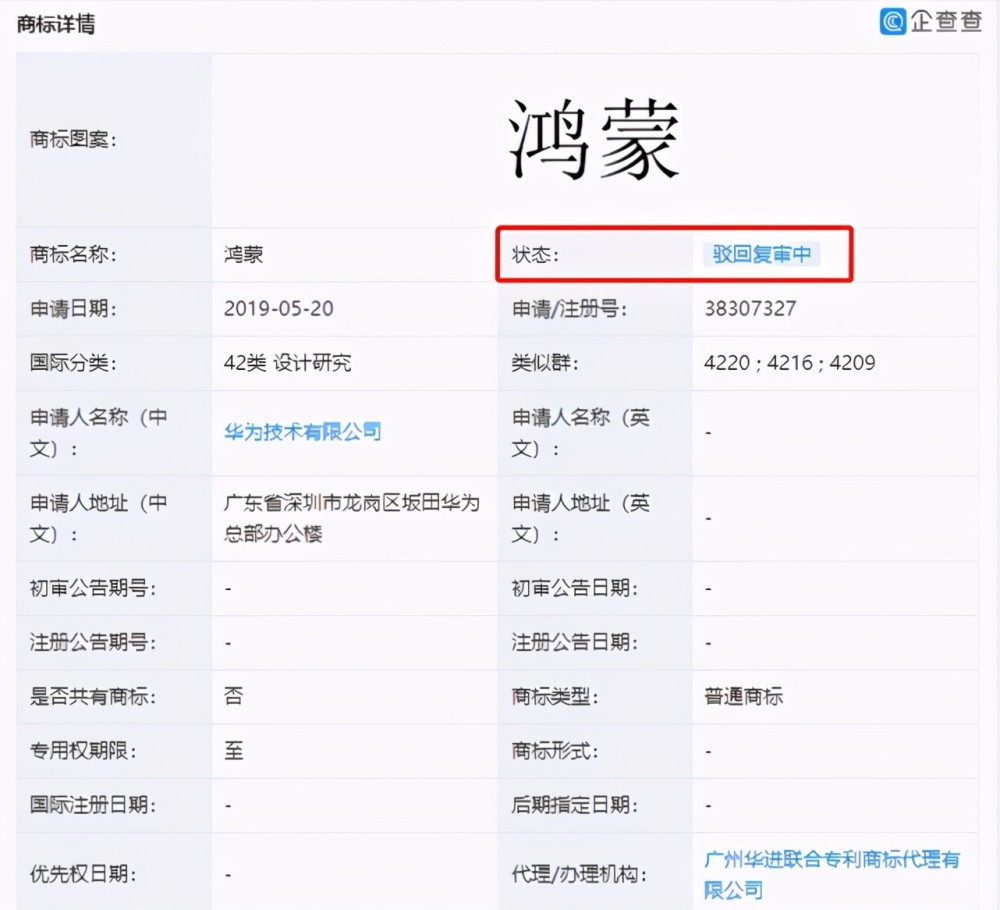The image size is (1000, 910).
Task: Click the 企查查 brand text
Action: (946, 22)
